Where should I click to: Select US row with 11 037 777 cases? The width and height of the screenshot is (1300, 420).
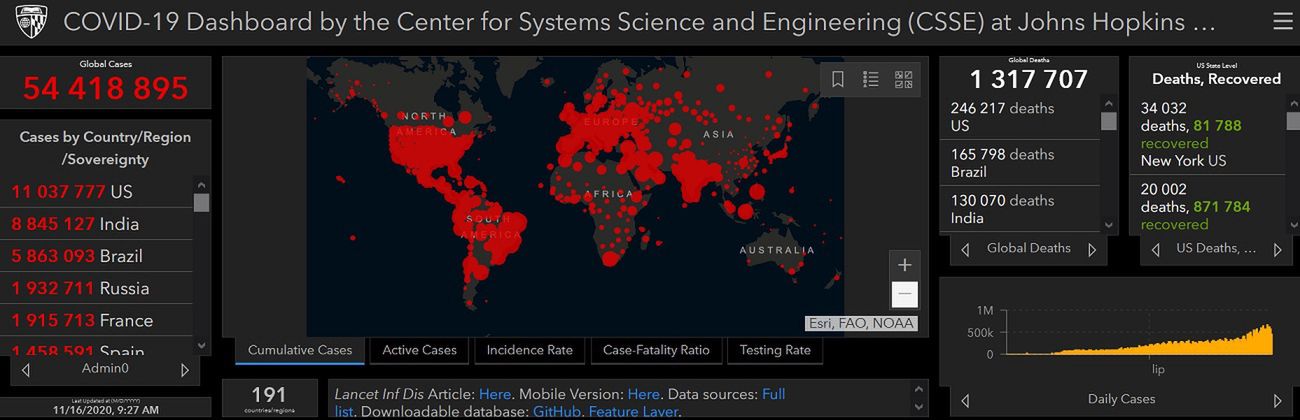(97, 192)
